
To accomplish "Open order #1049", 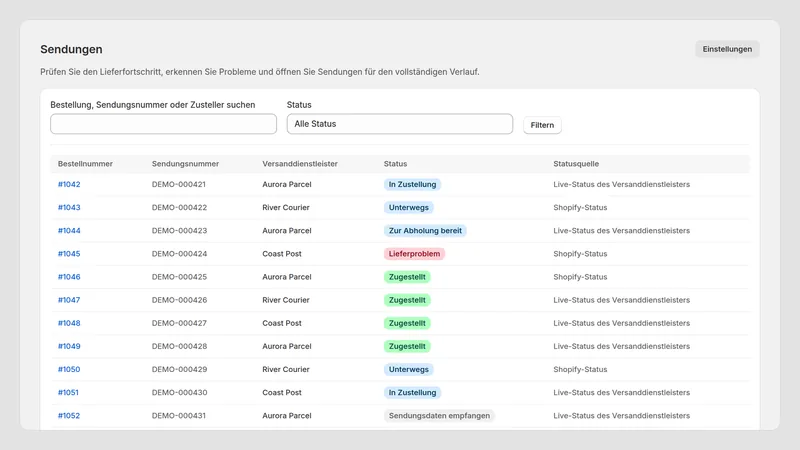I will tap(69, 346).
